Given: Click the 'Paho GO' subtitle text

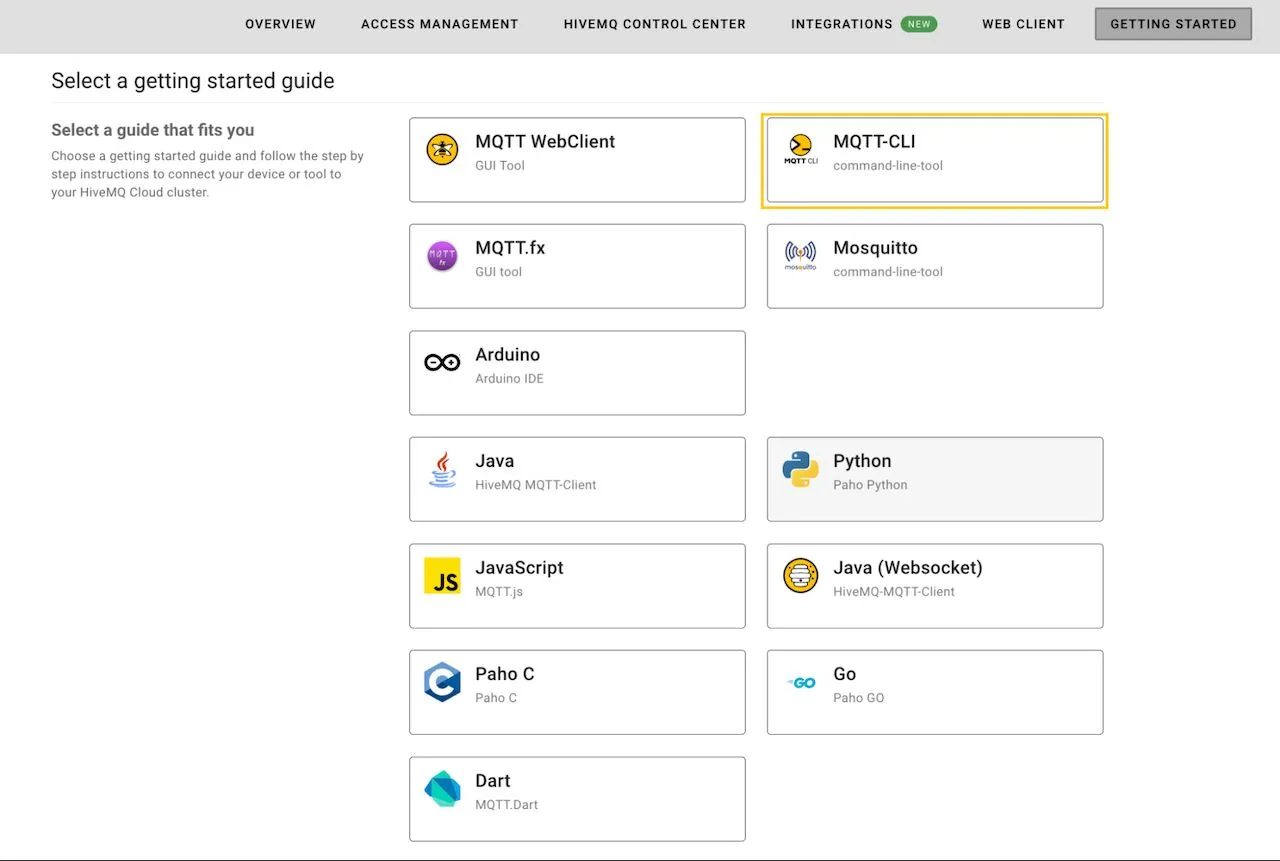Looking at the screenshot, I should click(859, 698).
